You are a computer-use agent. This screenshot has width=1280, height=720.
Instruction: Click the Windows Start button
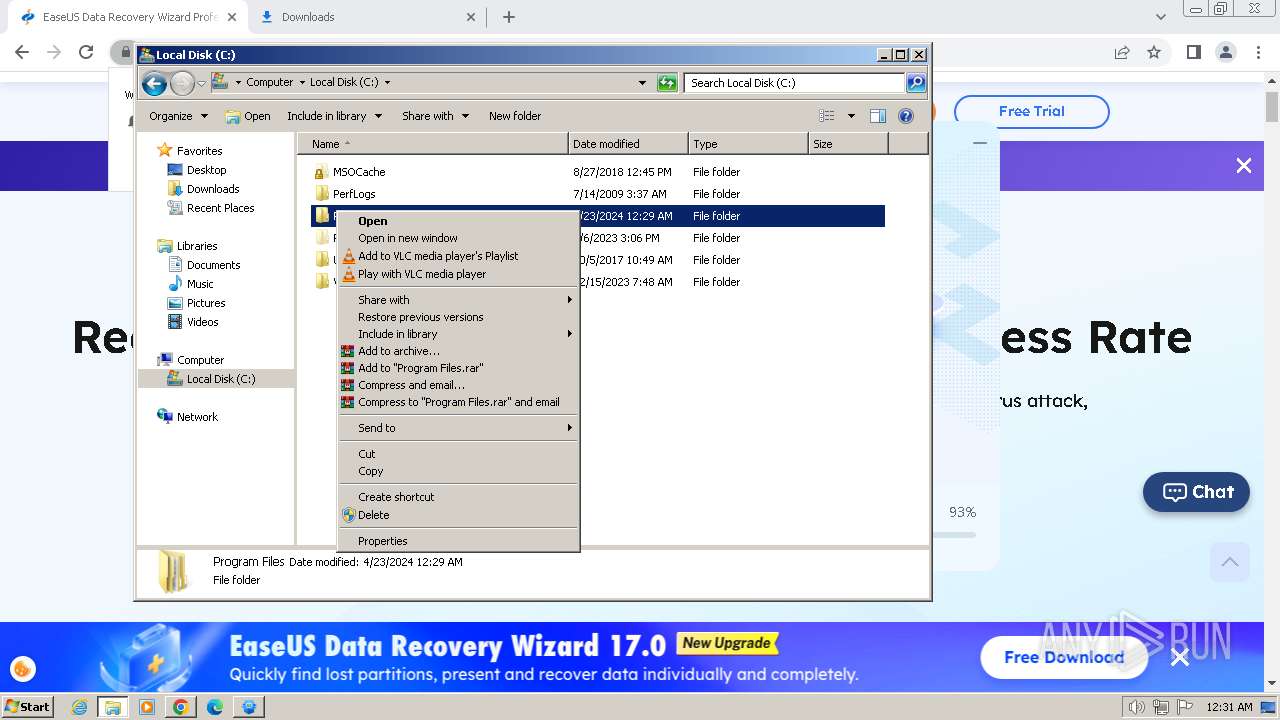[x=27, y=707]
